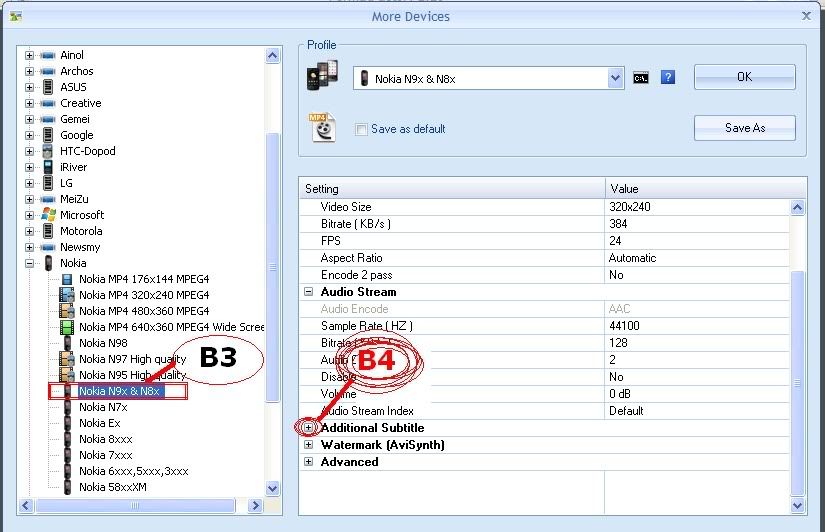The image size is (825, 532).
Task: Click the Video Size value 320x240
Action: [x=630, y=207]
